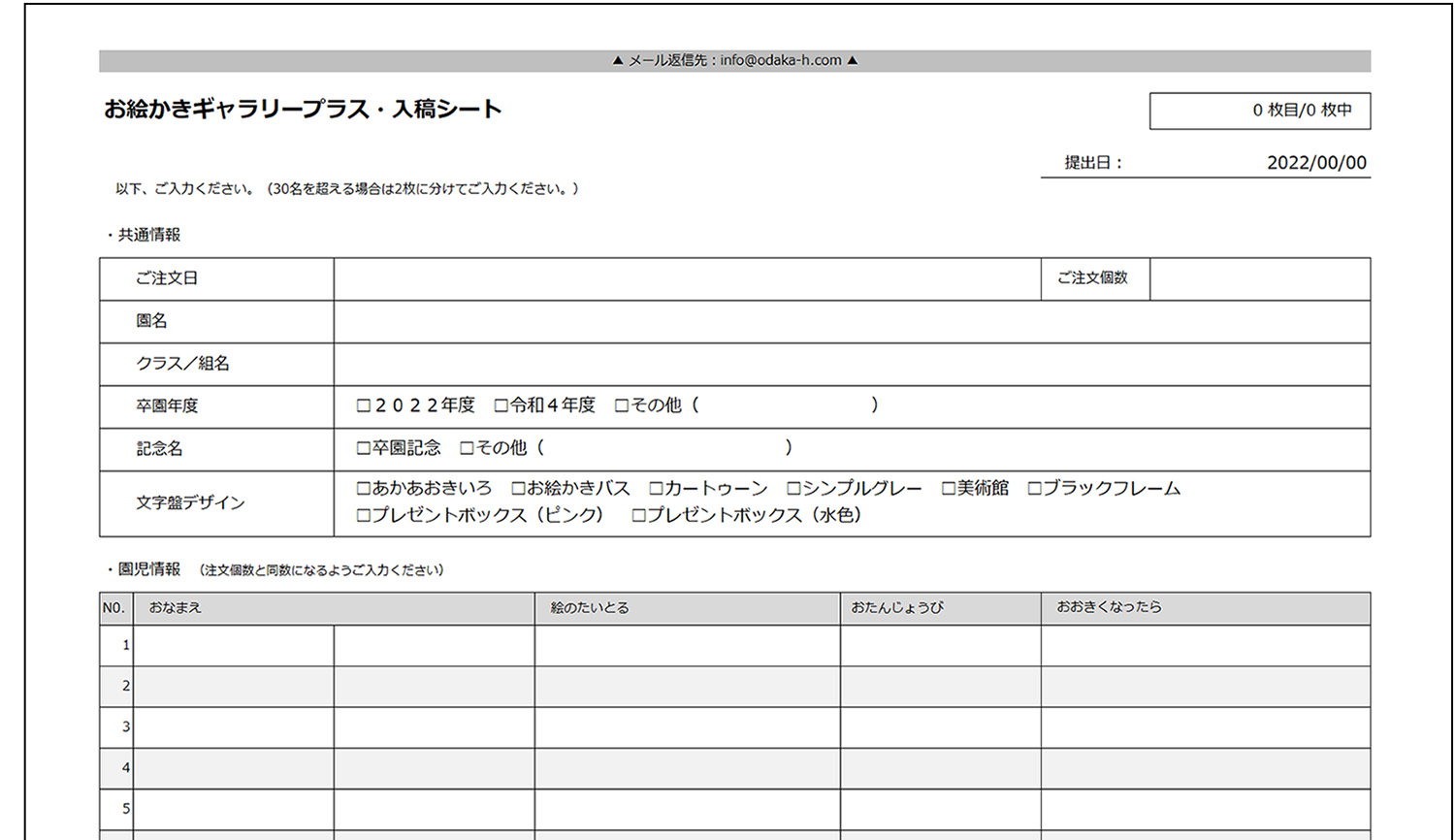The image size is (1455, 840).
Task: Click the row number 1 cell
Action: tap(116, 645)
